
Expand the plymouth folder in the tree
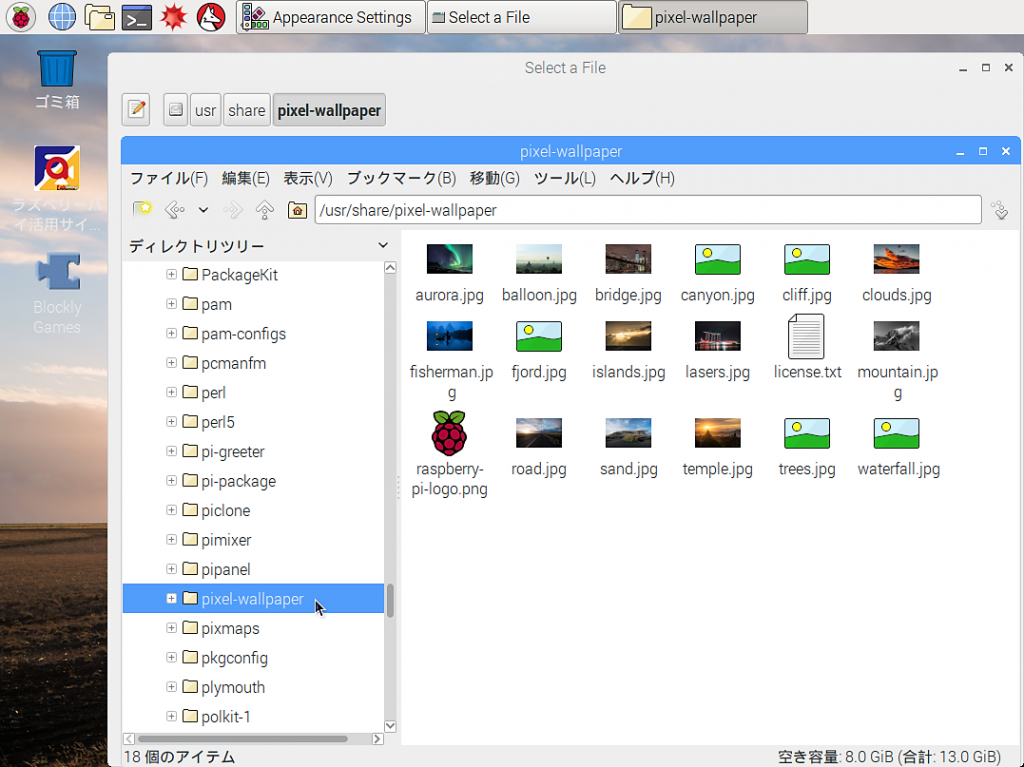[x=171, y=687]
